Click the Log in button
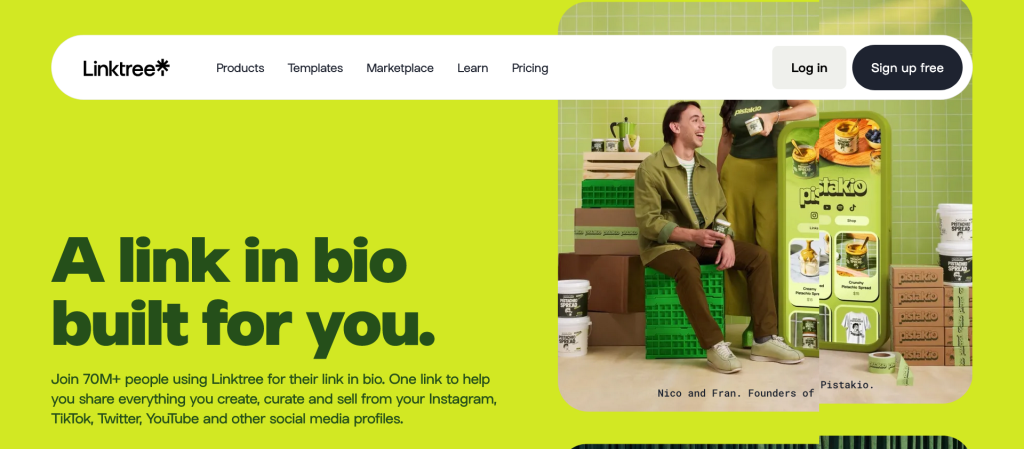This screenshot has width=1024, height=449. coord(809,68)
